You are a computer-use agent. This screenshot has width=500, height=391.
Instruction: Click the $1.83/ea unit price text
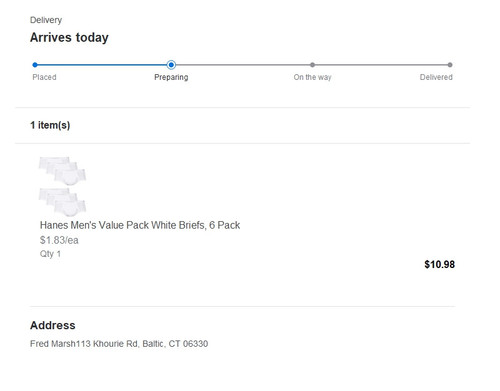(x=59, y=240)
